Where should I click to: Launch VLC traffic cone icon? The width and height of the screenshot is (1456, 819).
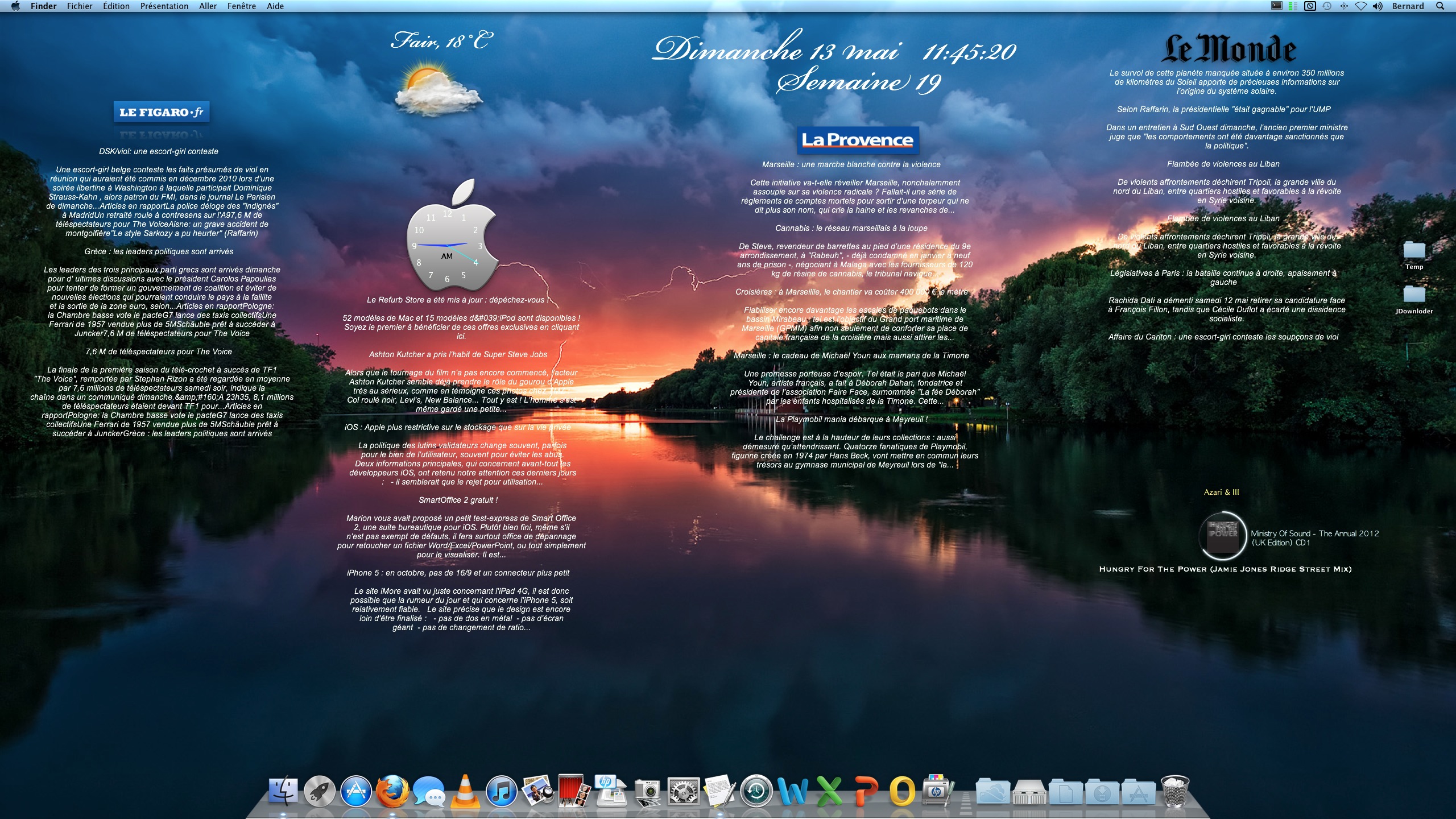465,791
